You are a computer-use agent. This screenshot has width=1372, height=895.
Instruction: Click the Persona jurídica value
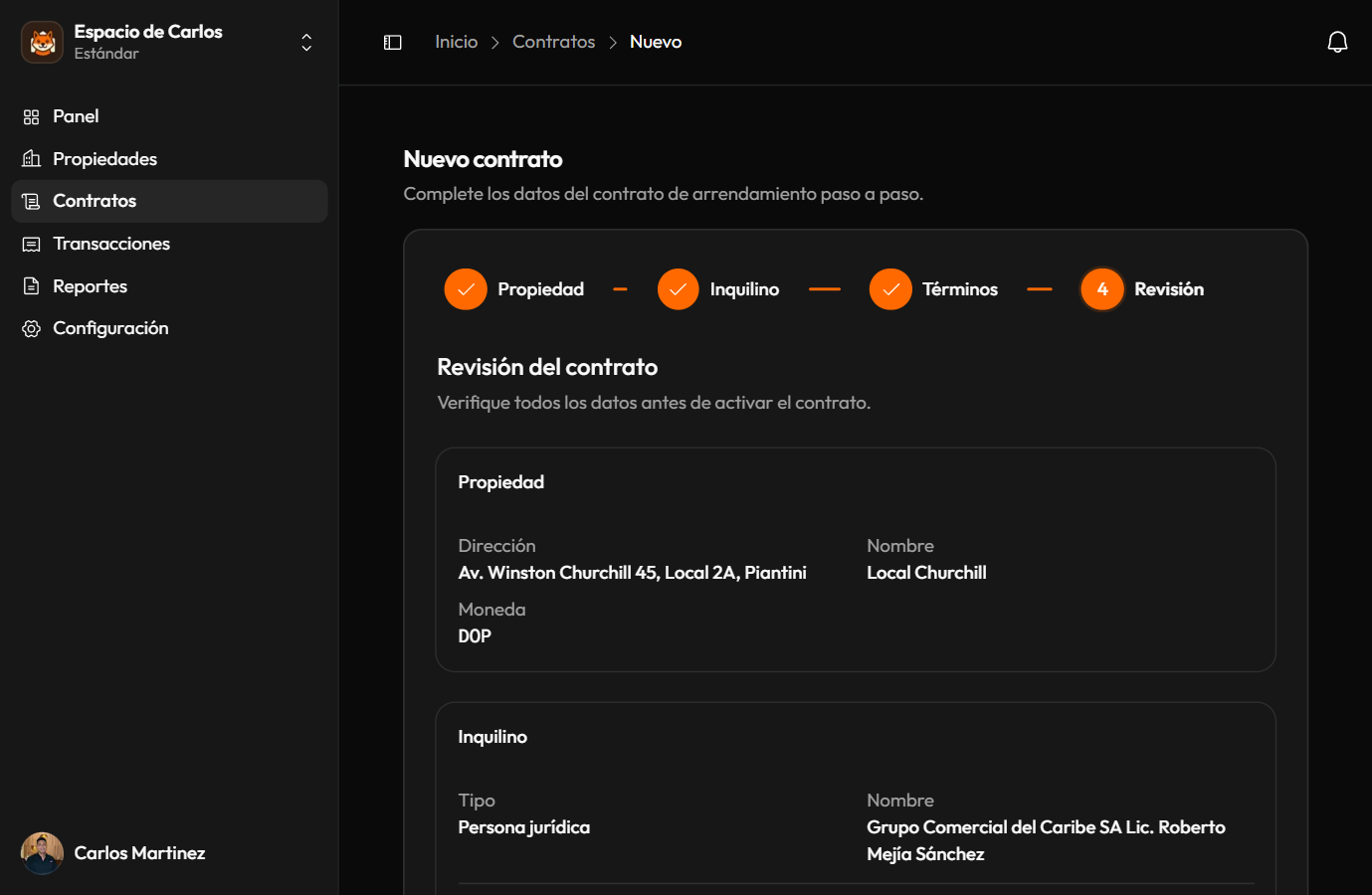[524, 827]
